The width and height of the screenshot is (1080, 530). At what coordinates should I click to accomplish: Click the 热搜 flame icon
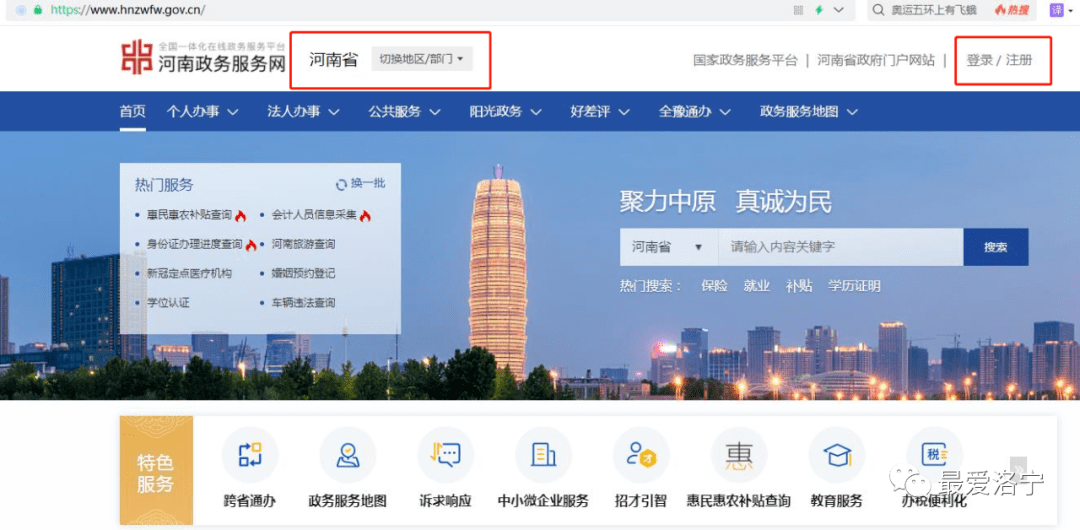tap(1000, 10)
